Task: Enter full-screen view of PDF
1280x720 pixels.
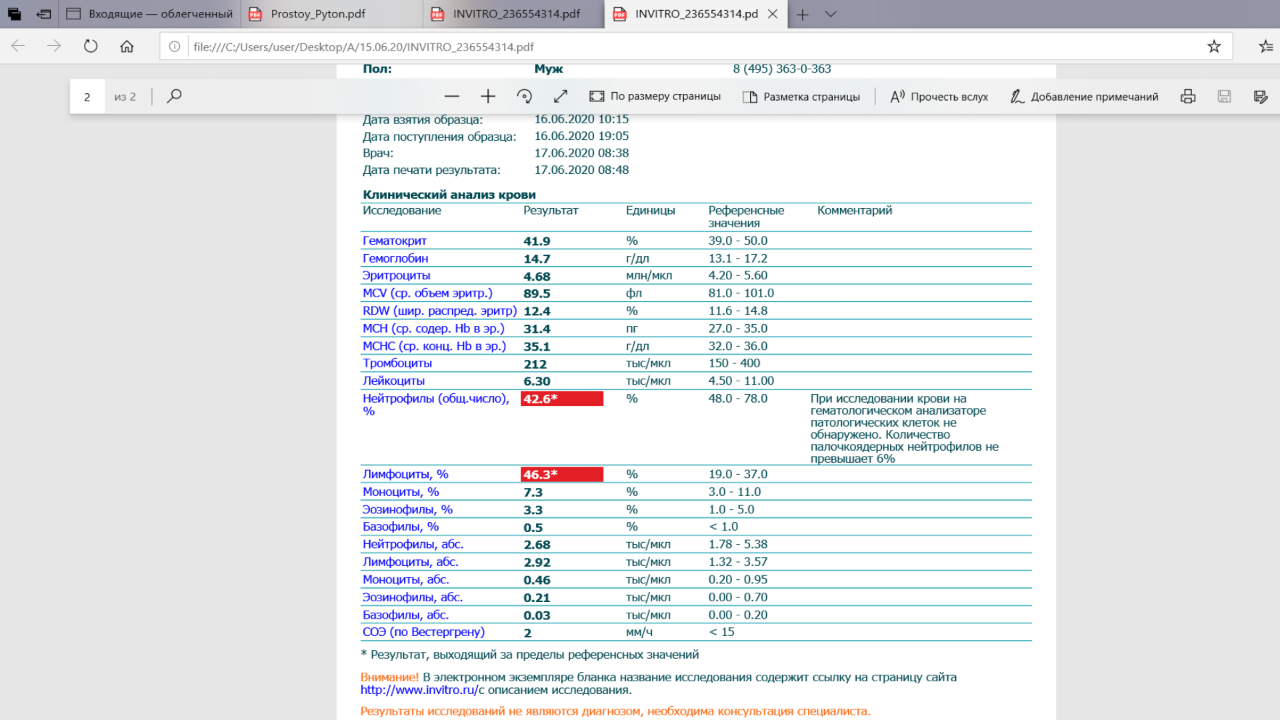Action: click(x=560, y=97)
